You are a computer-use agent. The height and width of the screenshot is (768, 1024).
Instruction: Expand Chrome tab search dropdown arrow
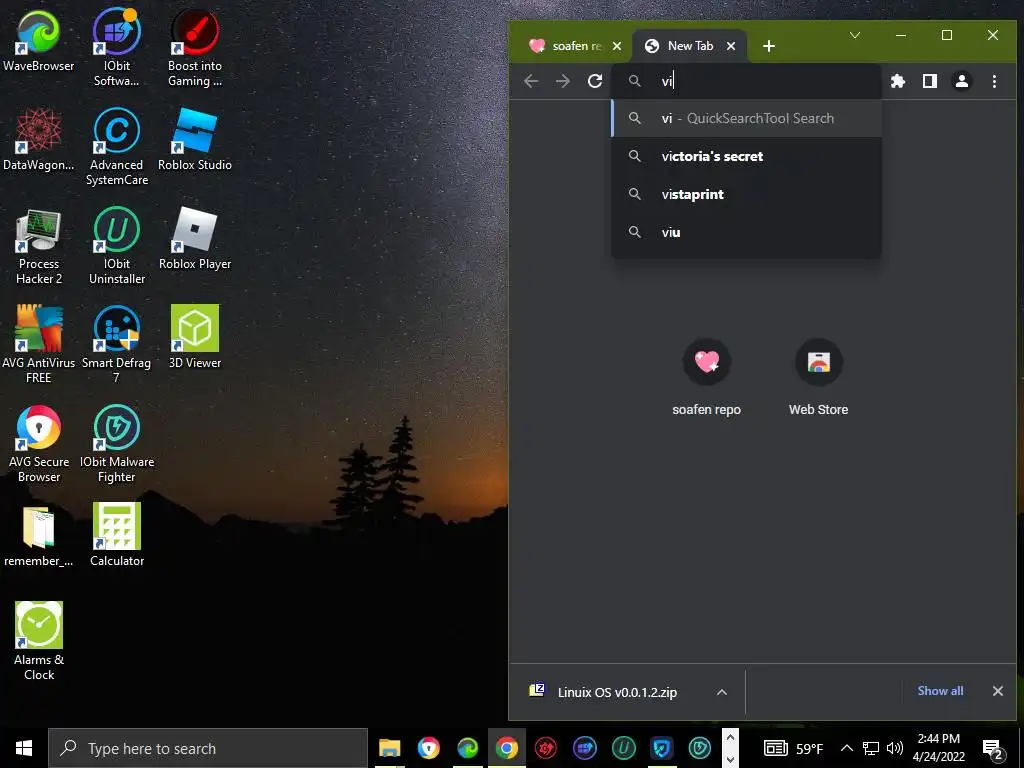[855, 35]
